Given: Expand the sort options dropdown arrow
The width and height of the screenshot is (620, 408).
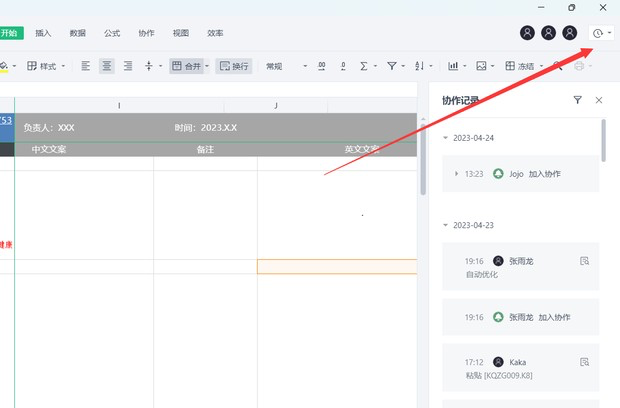Looking at the screenshot, I should (431, 66).
